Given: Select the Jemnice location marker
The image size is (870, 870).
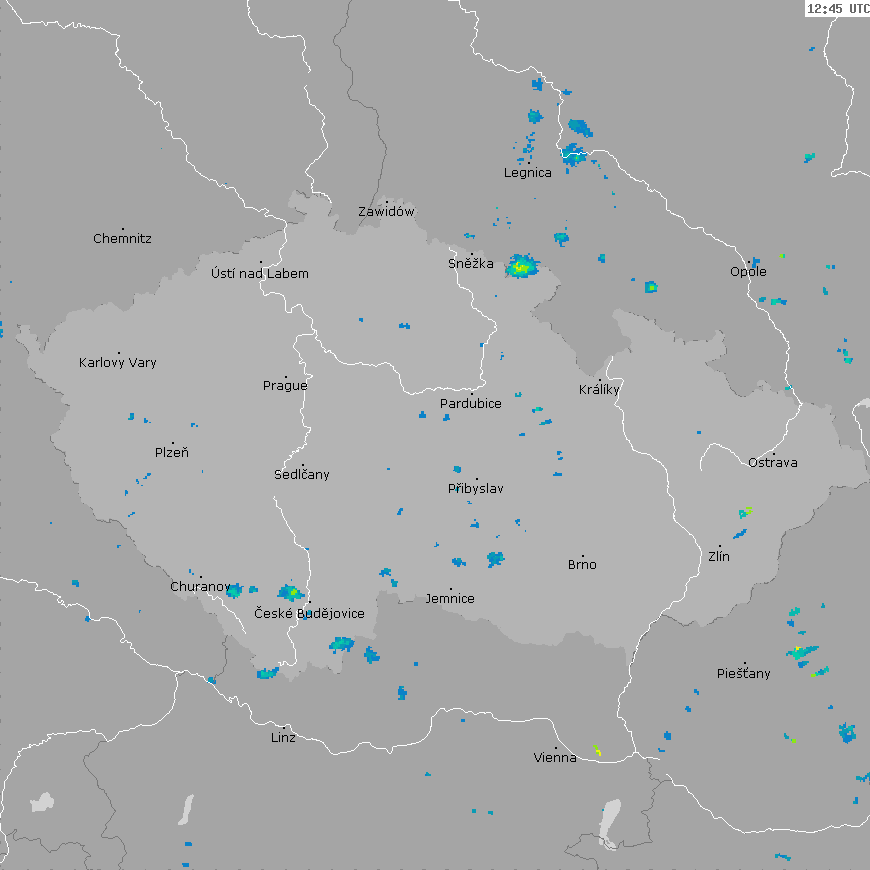Looking at the screenshot, I should [450, 590].
